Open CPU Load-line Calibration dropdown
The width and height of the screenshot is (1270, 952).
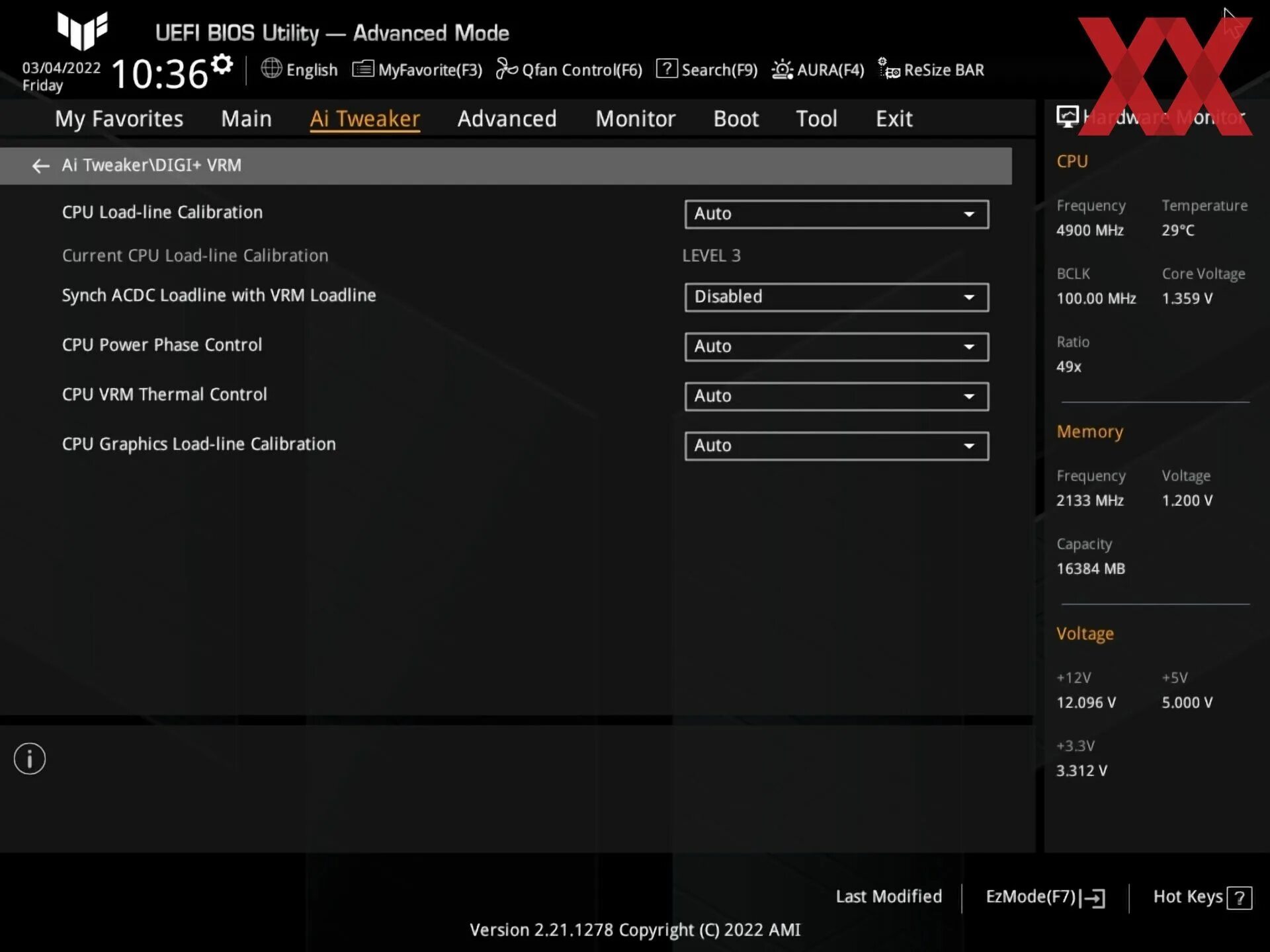(x=835, y=213)
